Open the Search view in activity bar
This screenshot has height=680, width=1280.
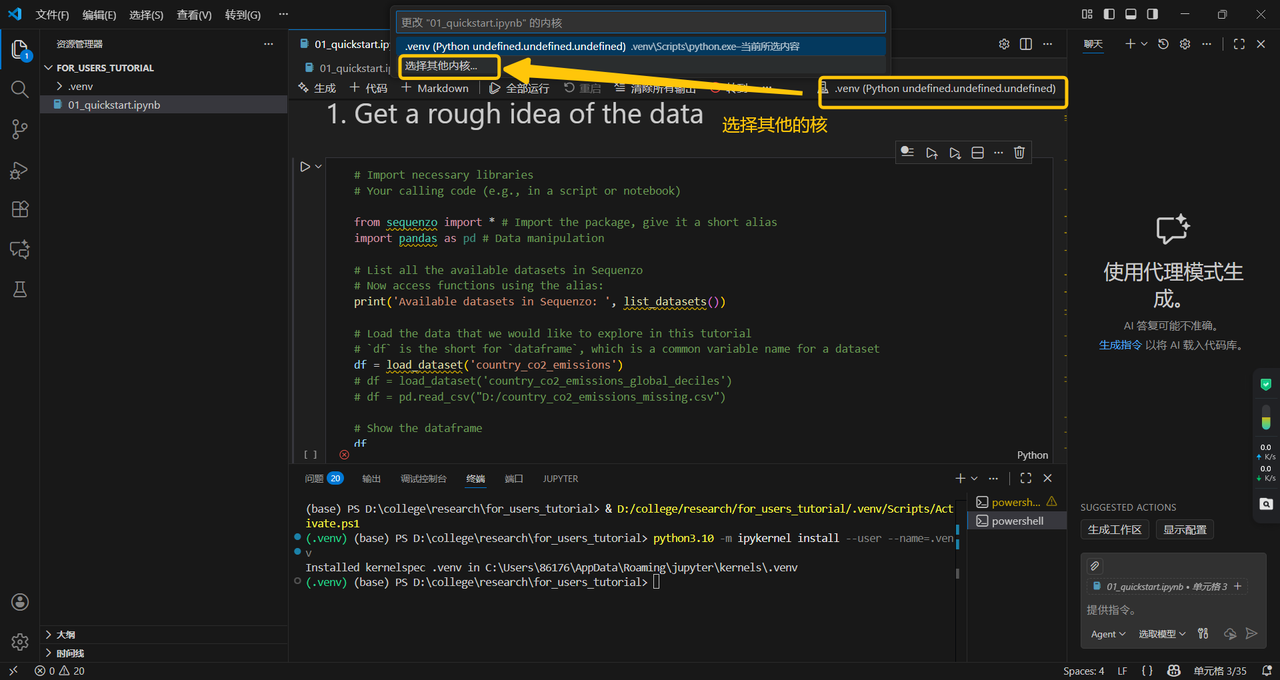pyautogui.click(x=19, y=89)
